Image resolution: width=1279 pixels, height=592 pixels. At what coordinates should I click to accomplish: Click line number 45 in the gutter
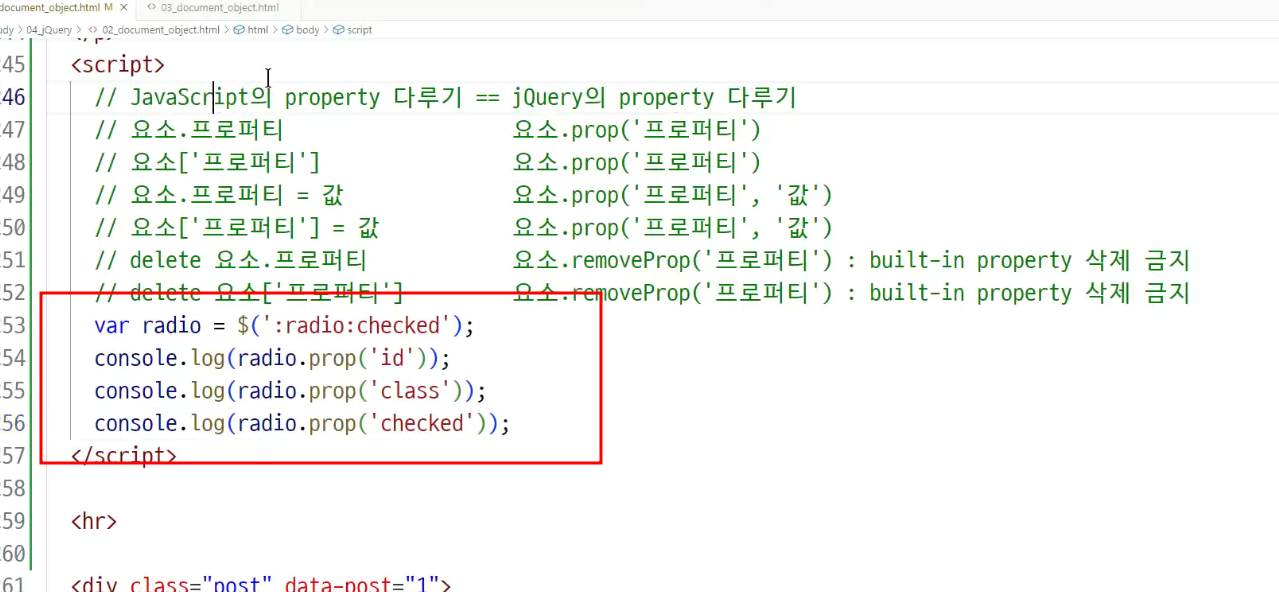pyautogui.click(x=13, y=65)
